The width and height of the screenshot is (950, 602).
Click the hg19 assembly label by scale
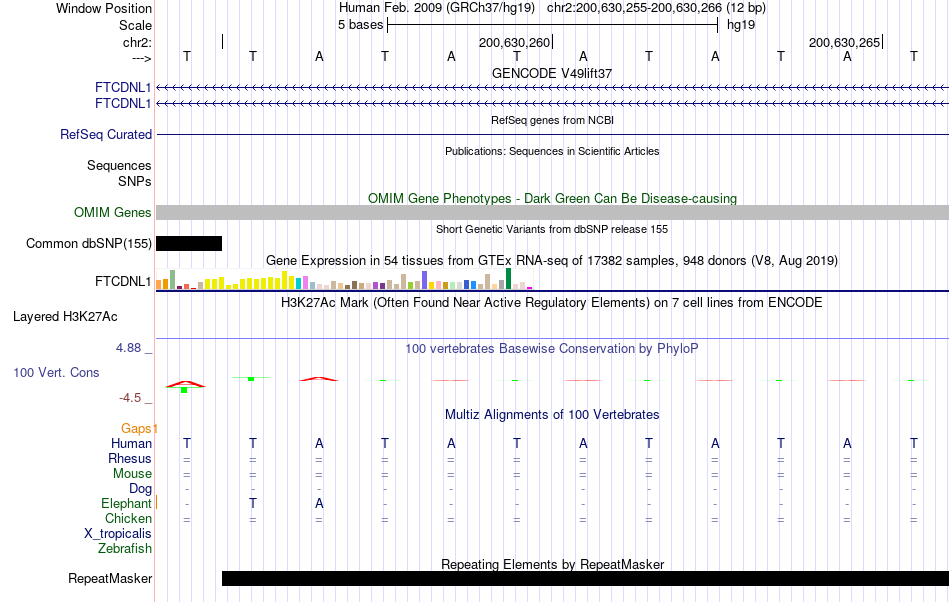click(741, 25)
